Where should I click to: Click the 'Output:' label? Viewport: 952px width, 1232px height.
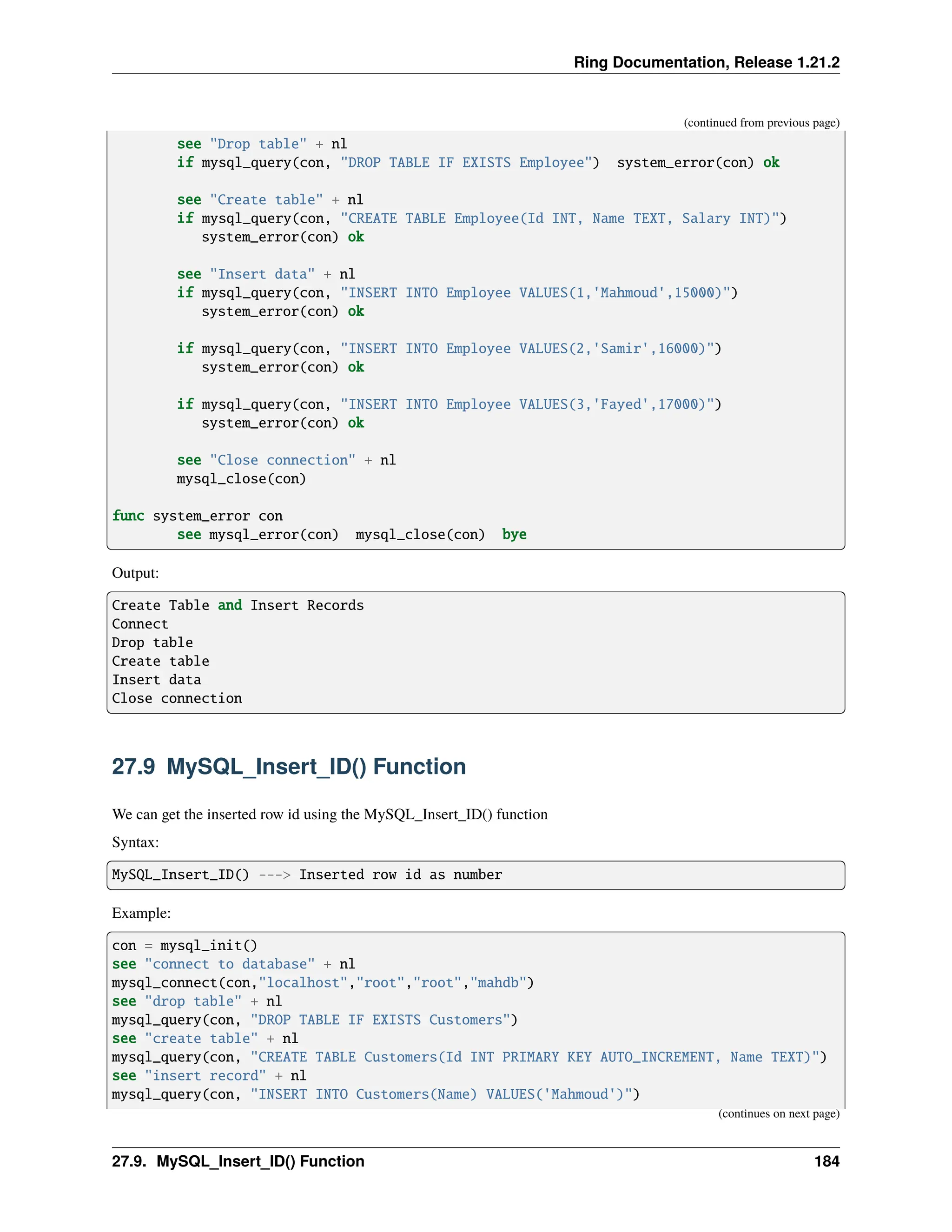coord(135,573)
